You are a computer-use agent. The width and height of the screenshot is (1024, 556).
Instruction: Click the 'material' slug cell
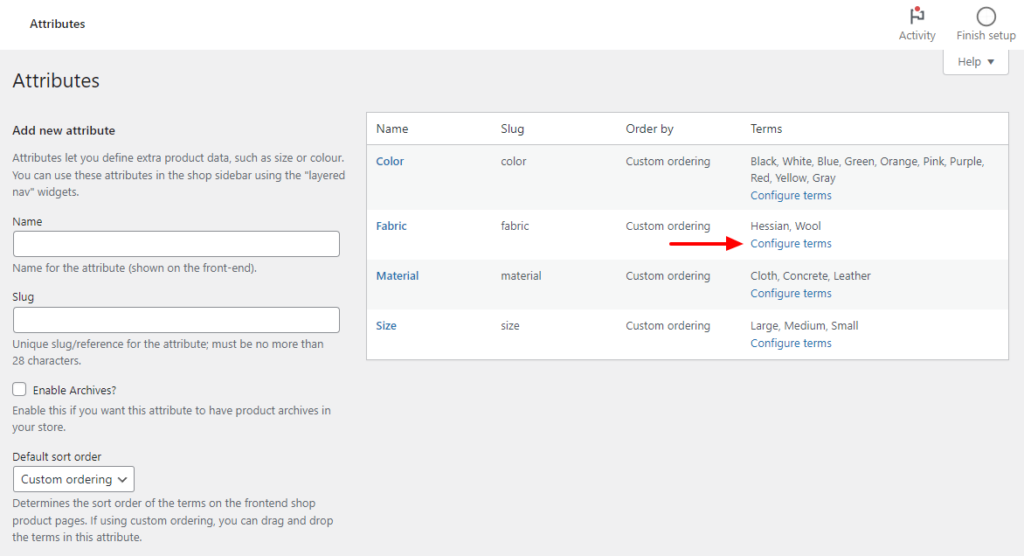pyautogui.click(x=521, y=276)
